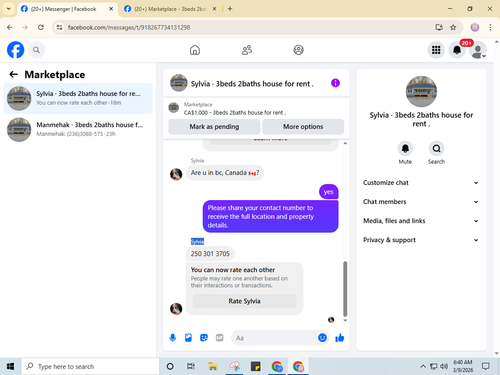Click Mark as pending button

pyautogui.click(x=214, y=127)
